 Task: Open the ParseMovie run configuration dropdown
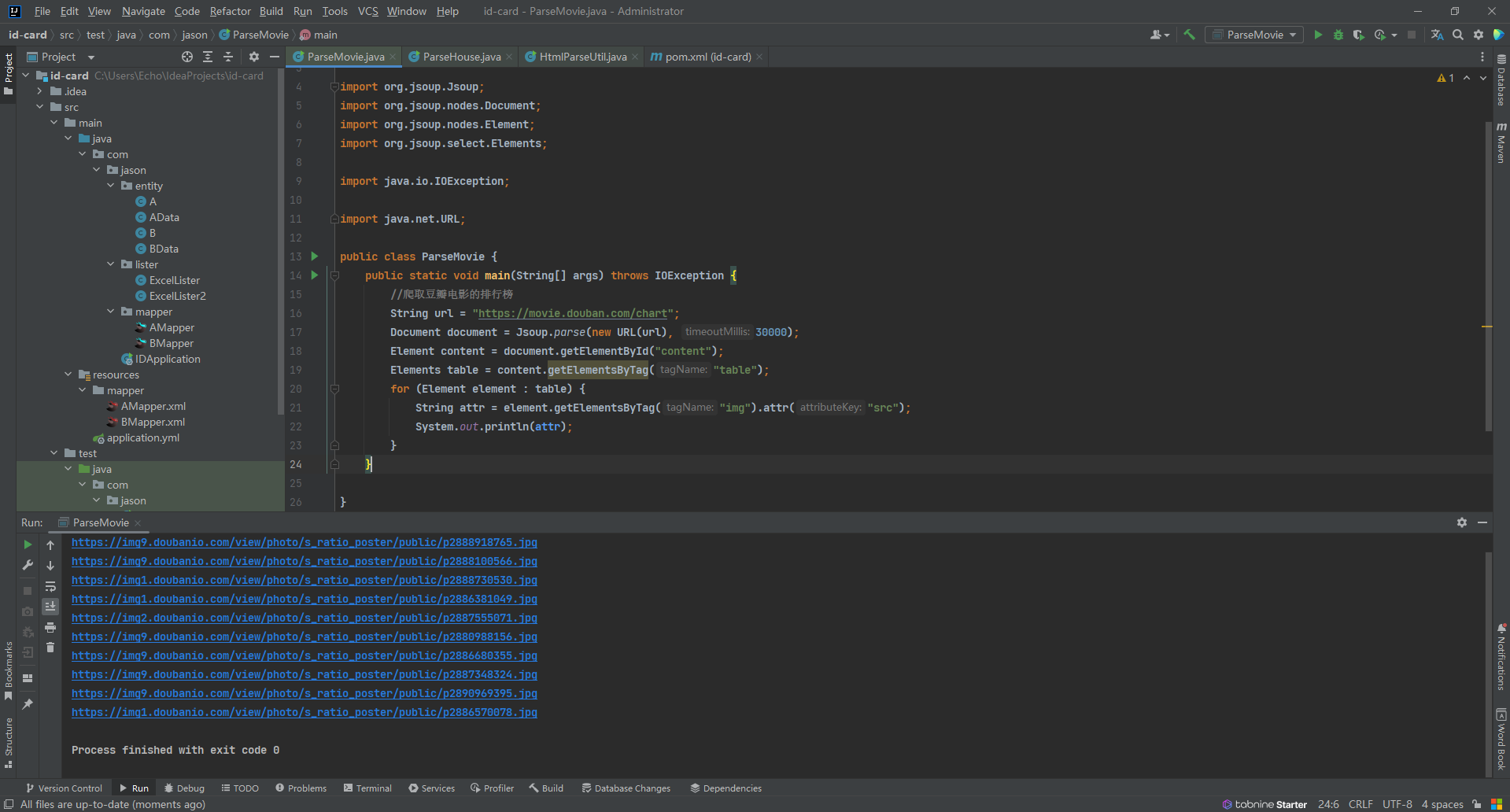[x=1254, y=35]
